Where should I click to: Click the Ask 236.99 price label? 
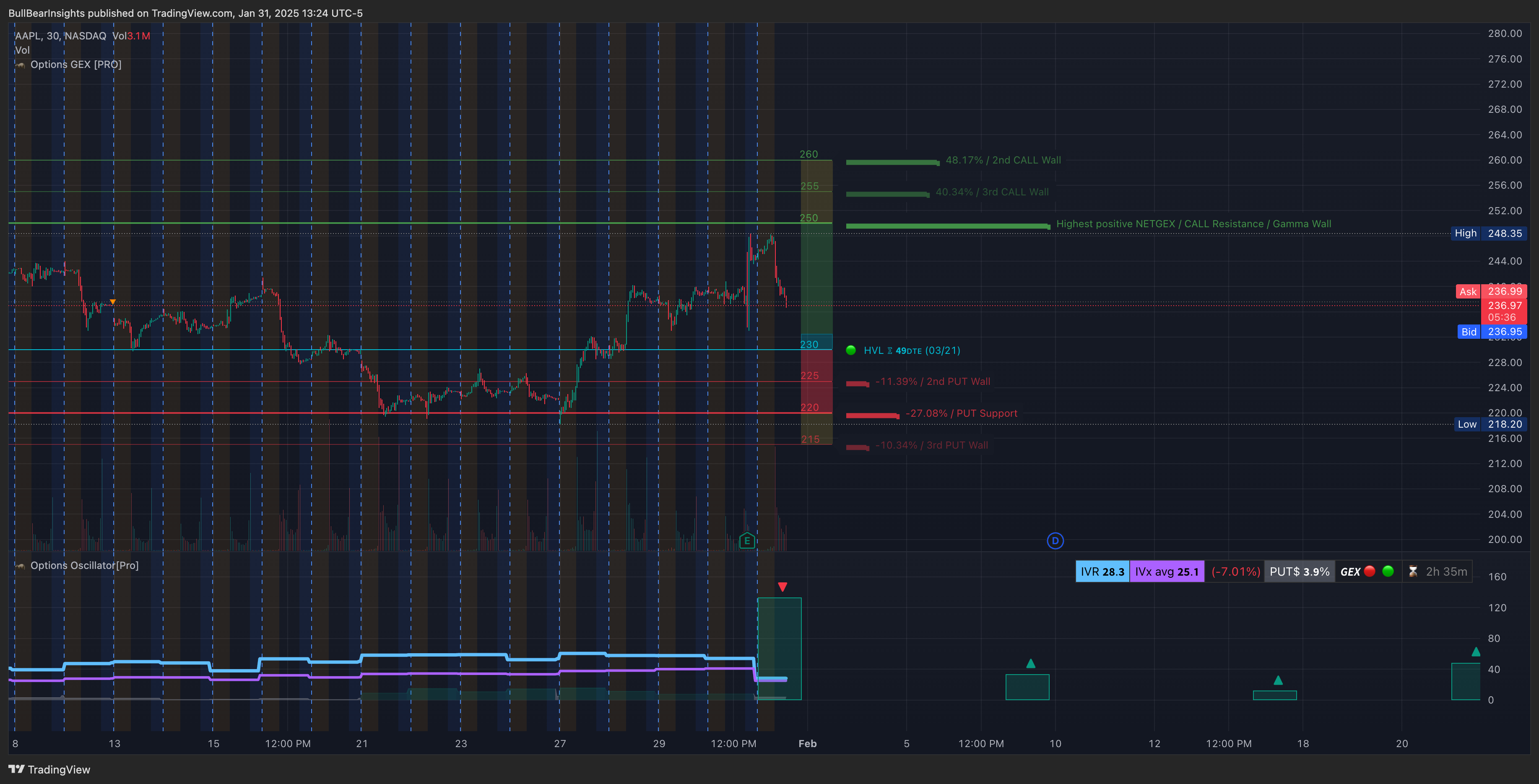[1491, 291]
